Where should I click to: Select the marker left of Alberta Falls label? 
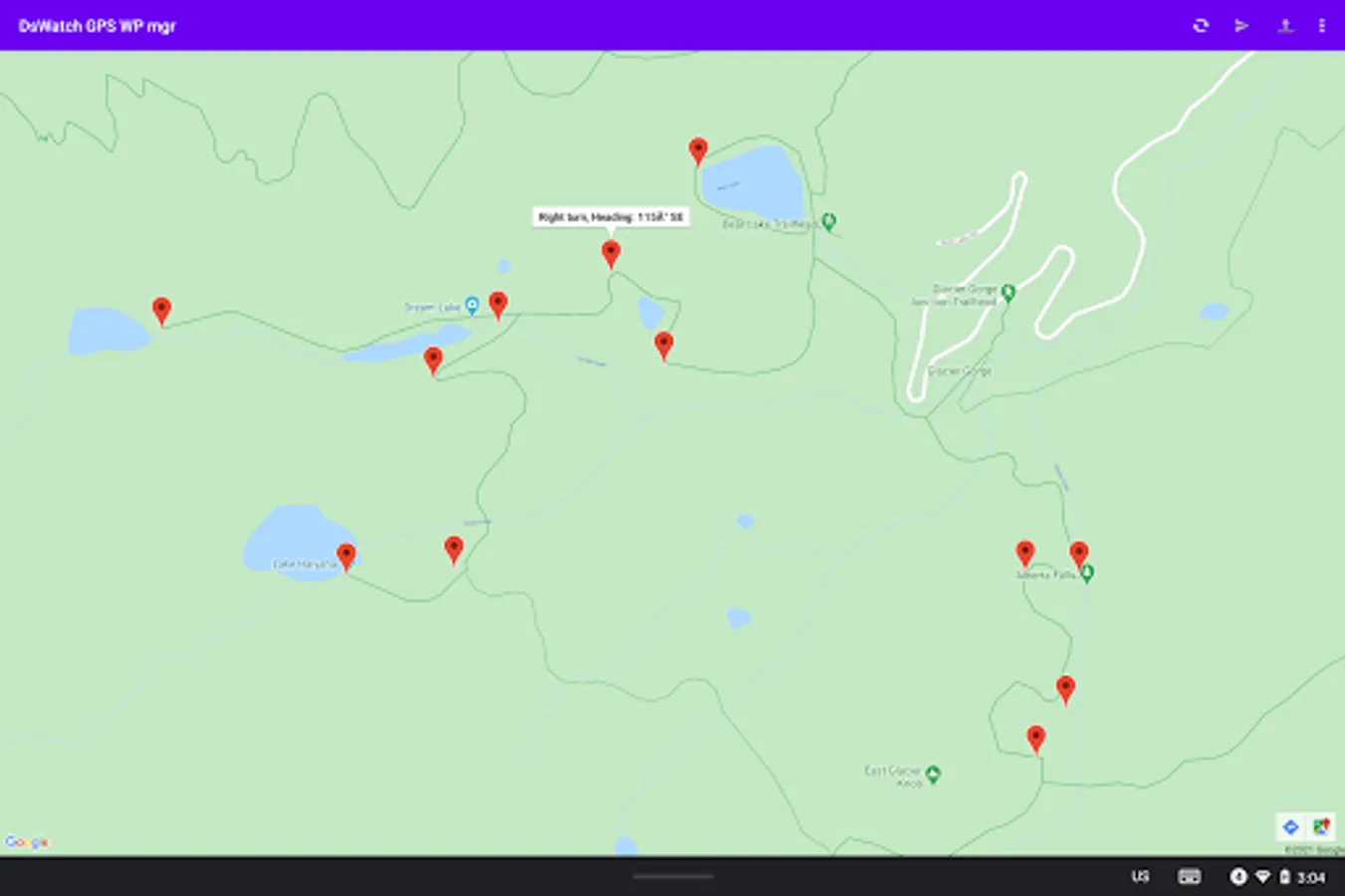[x=1025, y=554]
